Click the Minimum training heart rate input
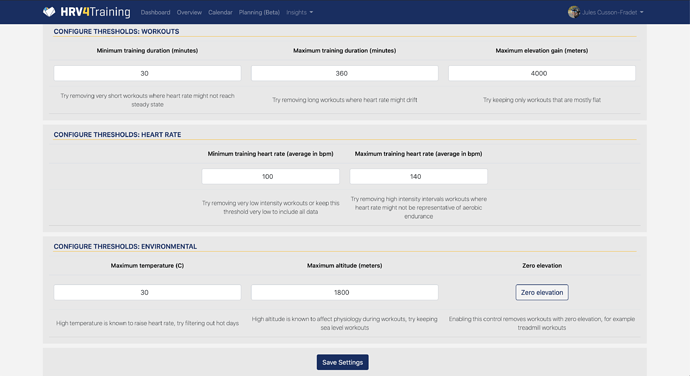 coord(271,177)
